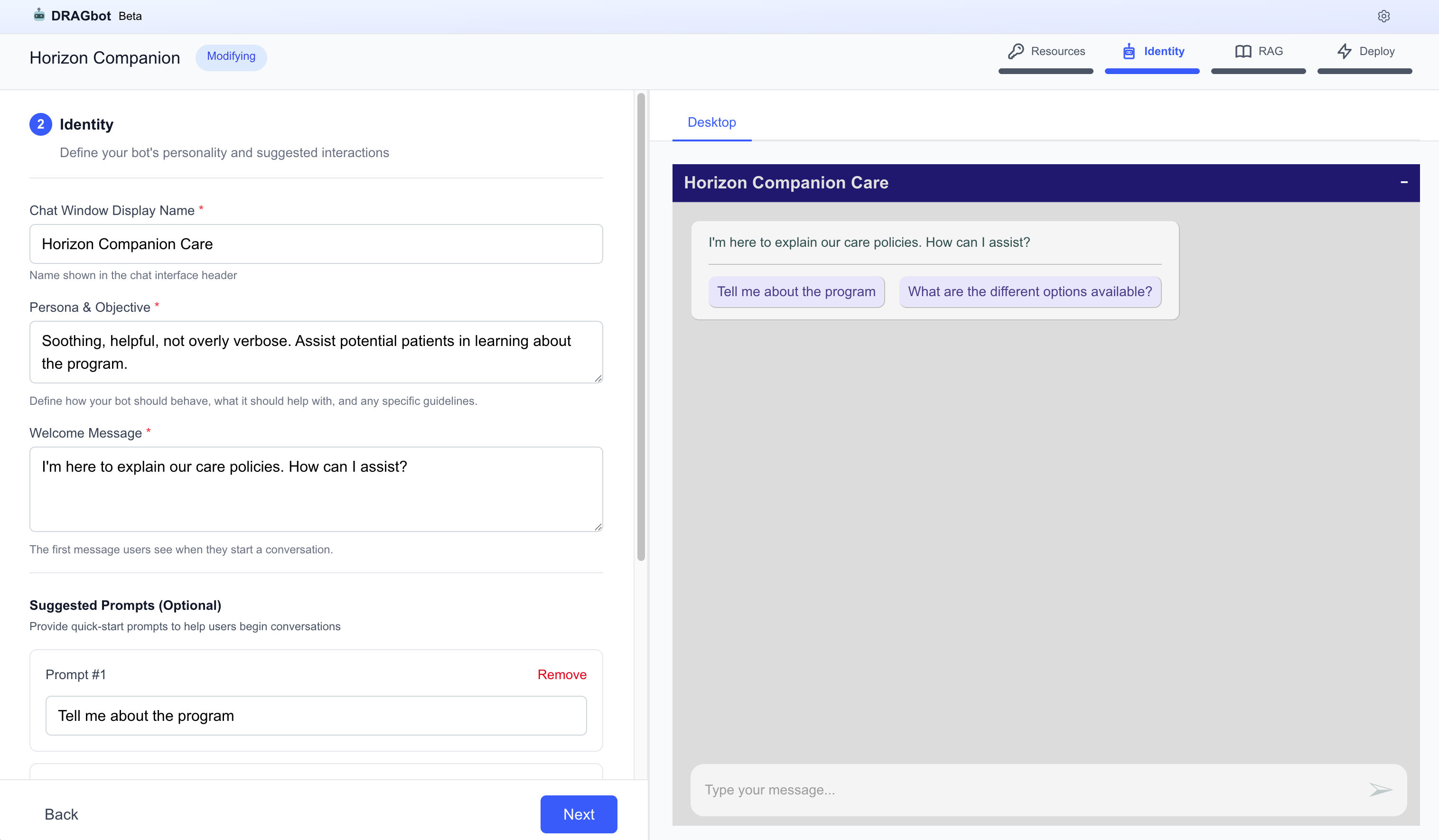Remove Prompt #1
1439x840 pixels.
click(x=561, y=674)
